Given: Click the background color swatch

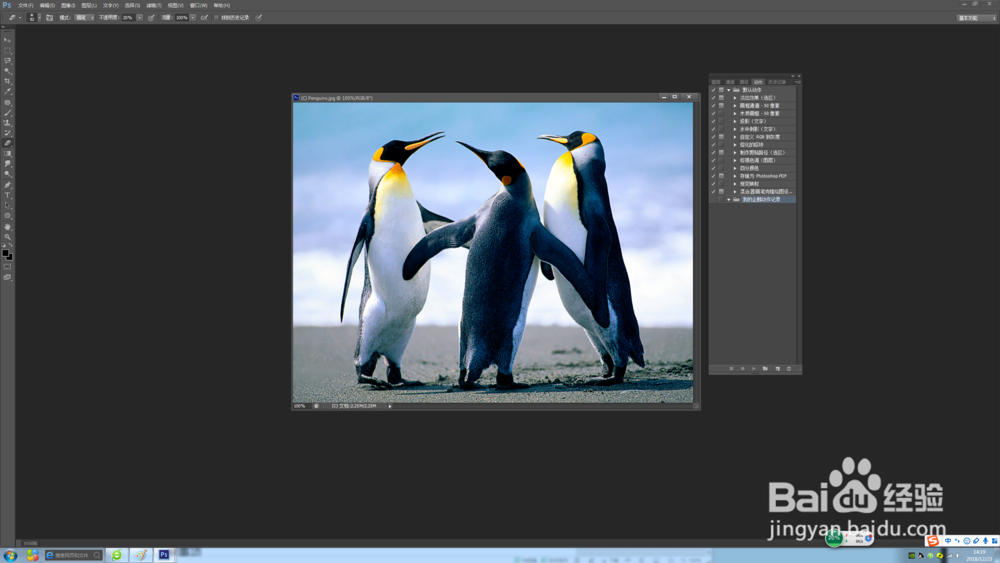Looking at the screenshot, I should click(10, 257).
